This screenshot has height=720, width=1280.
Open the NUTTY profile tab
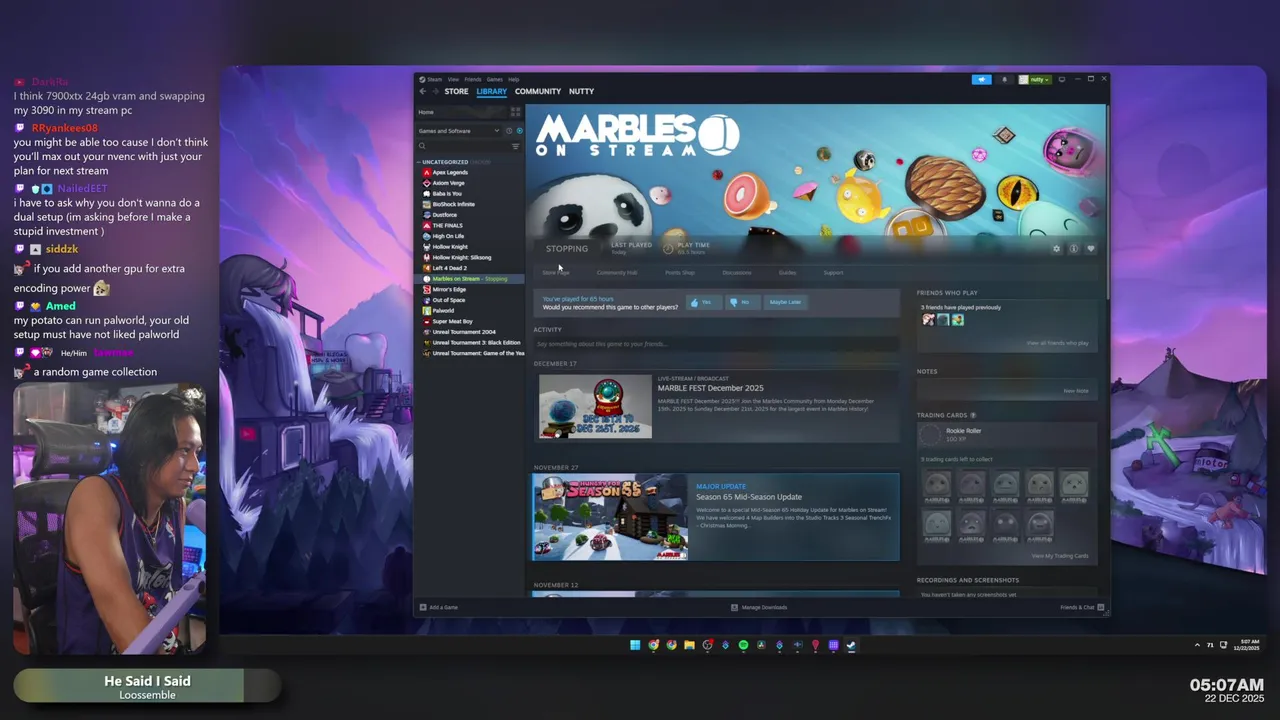click(581, 91)
